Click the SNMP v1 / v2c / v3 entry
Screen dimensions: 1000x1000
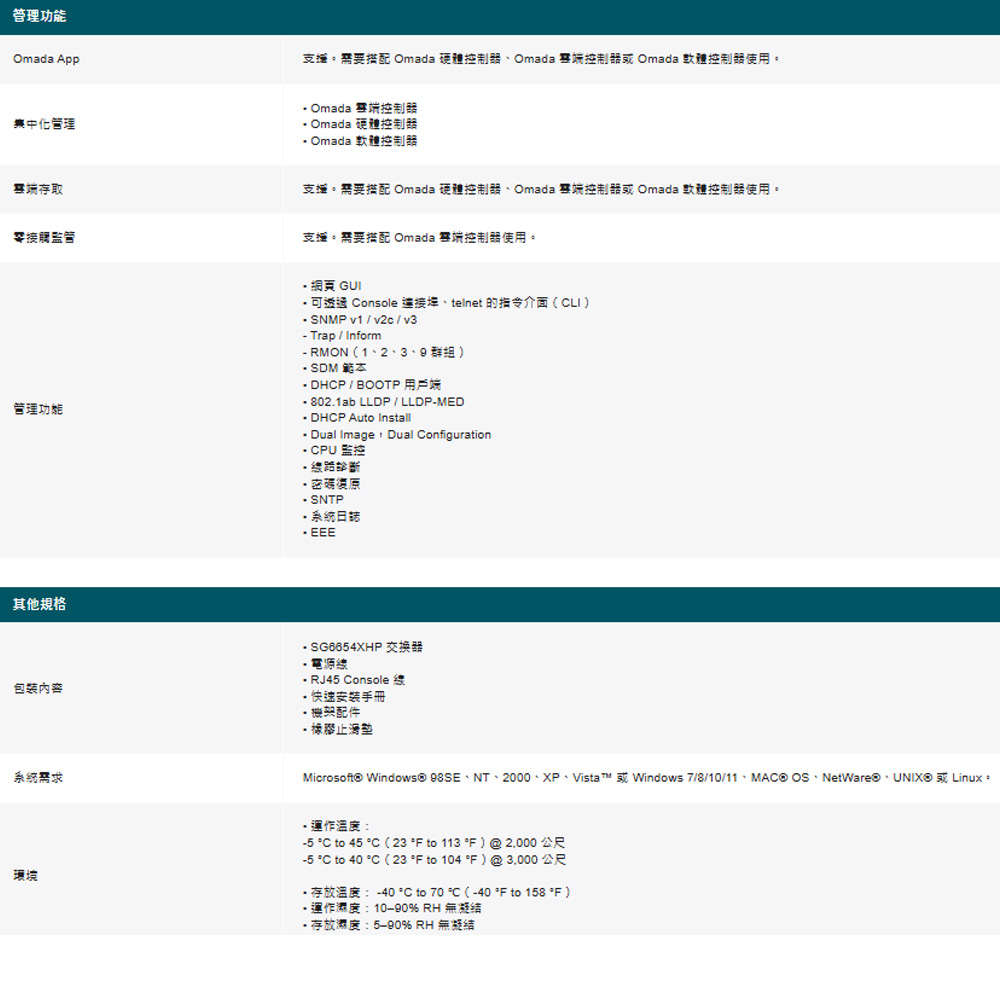363,319
